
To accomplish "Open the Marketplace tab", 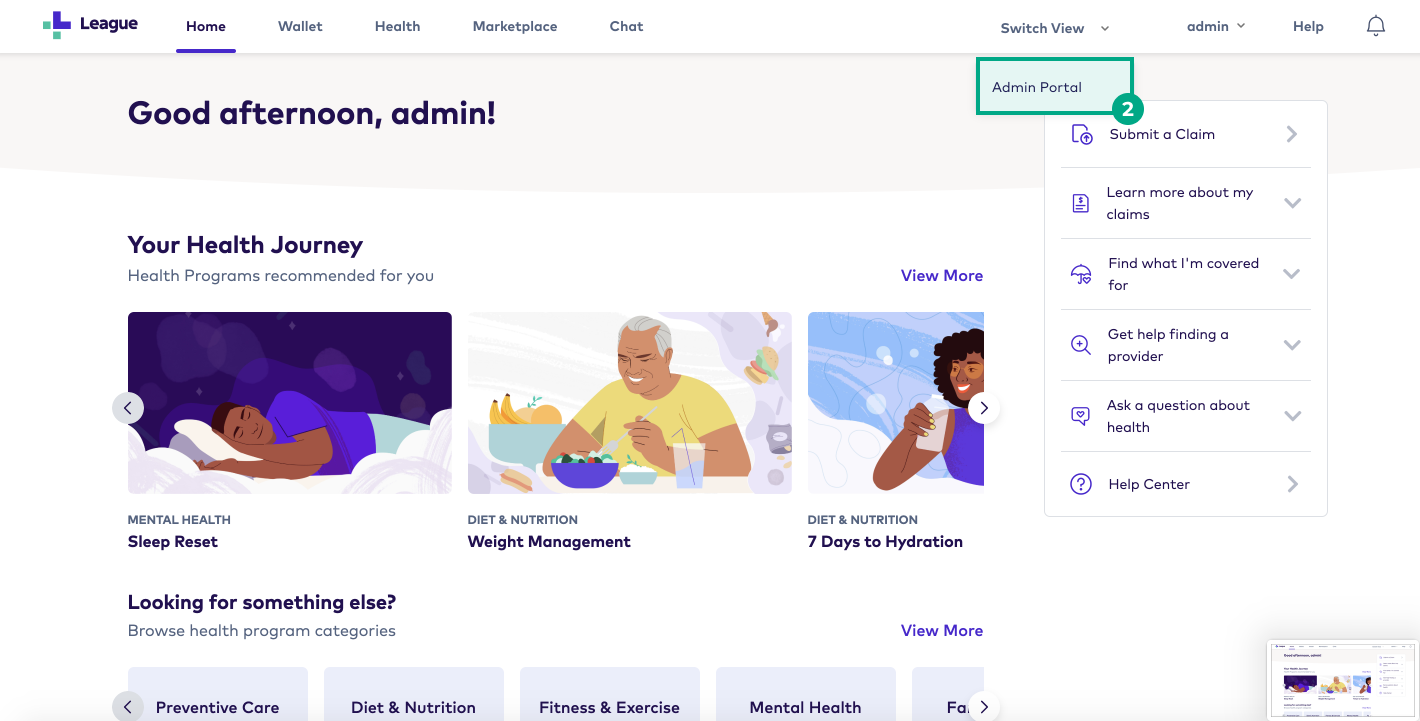I will pyautogui.click(x=515, y=26).
